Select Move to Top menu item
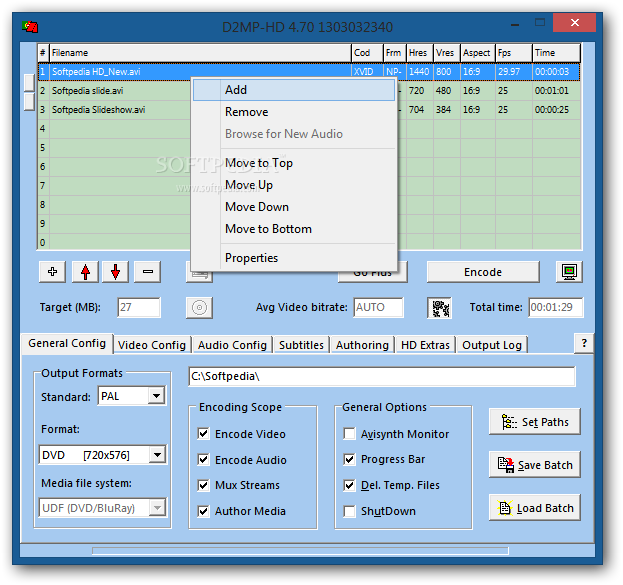Viewport: 623px width, 585px height. (294, 163)
